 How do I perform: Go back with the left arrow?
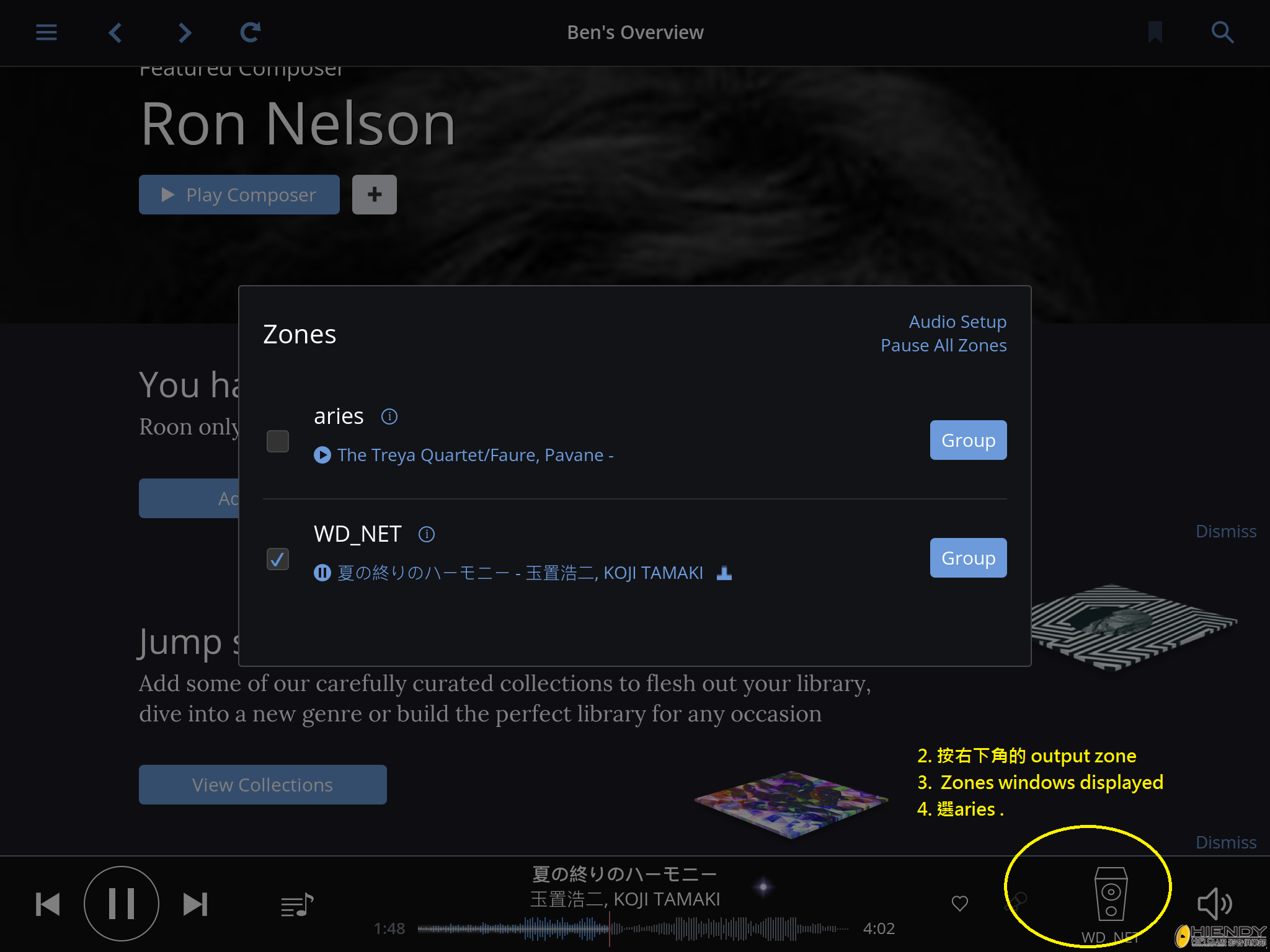pyautogui.click(x=115, y=32)
